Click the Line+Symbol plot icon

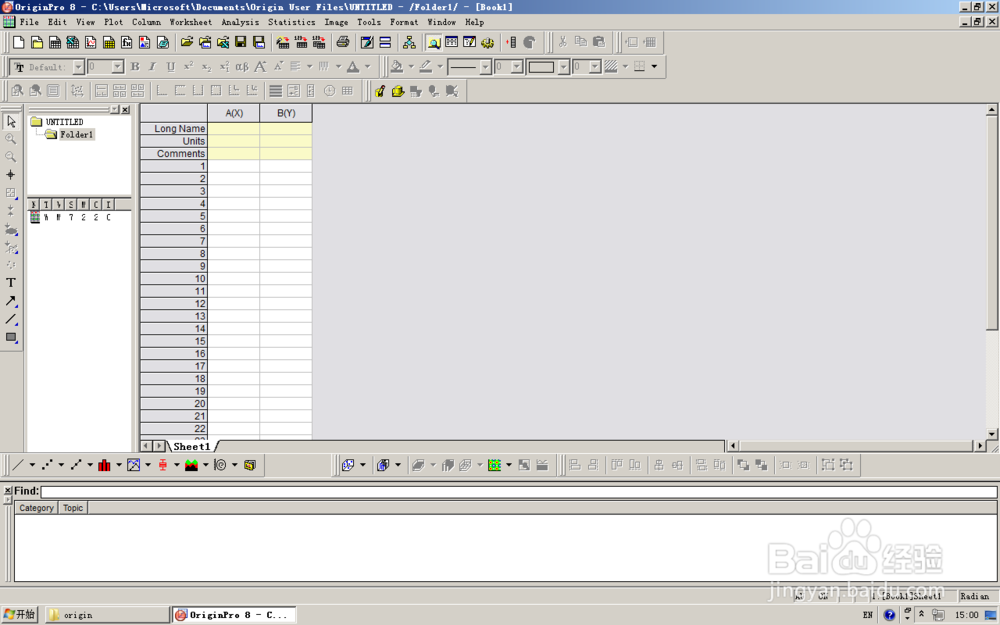click(76, 465)
